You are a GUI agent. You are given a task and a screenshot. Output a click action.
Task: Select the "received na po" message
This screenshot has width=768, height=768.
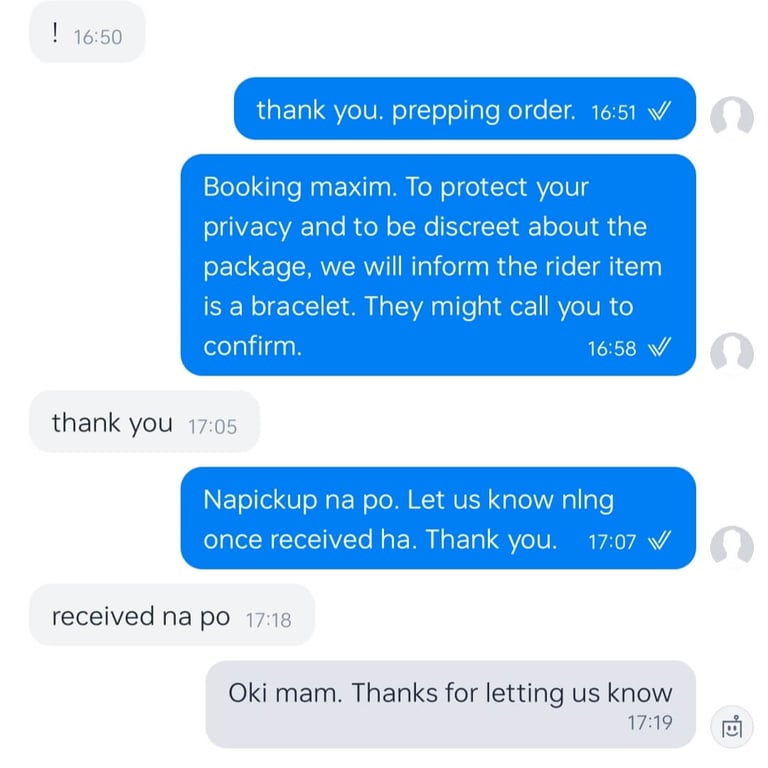[x=172, y=615]
